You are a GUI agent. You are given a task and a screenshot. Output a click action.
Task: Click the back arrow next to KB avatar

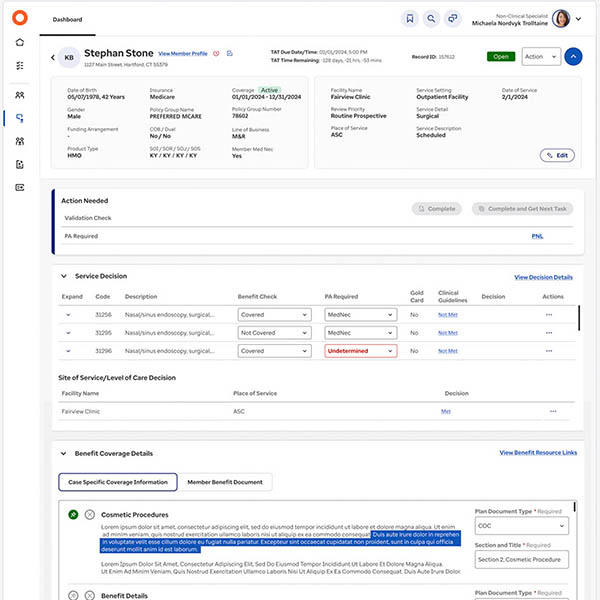tap(53, 58)
